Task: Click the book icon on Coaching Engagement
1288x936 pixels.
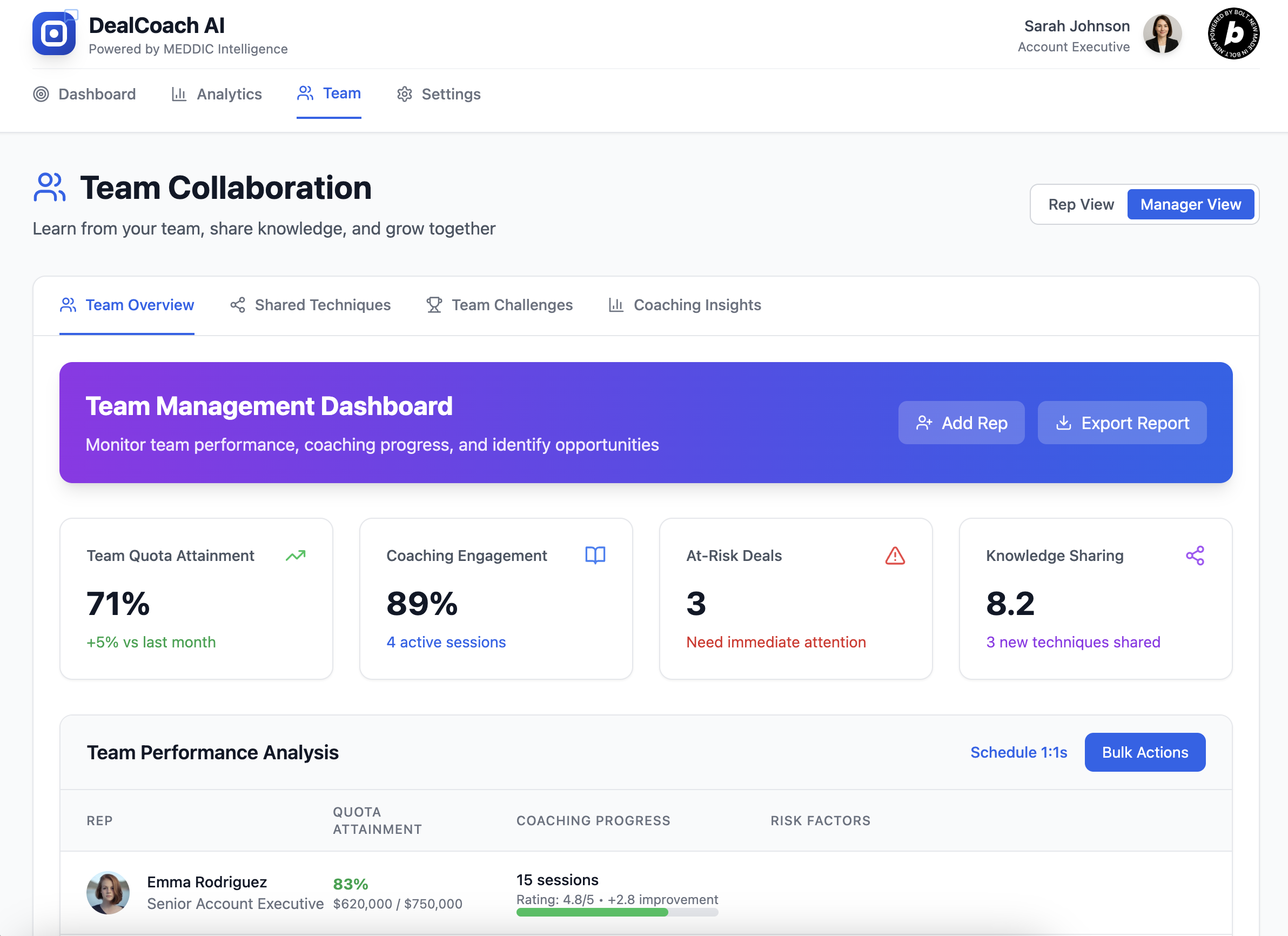Action: point(595,556)
